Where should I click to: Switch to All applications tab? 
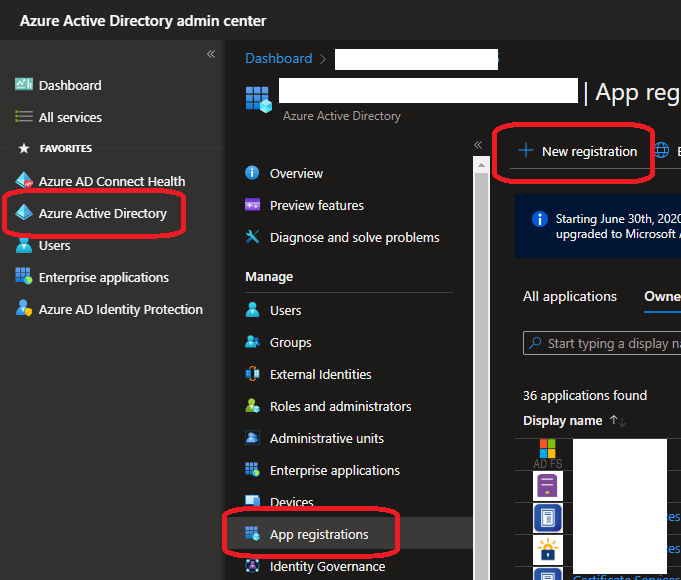pyautogui.click(x=570, y=296)
